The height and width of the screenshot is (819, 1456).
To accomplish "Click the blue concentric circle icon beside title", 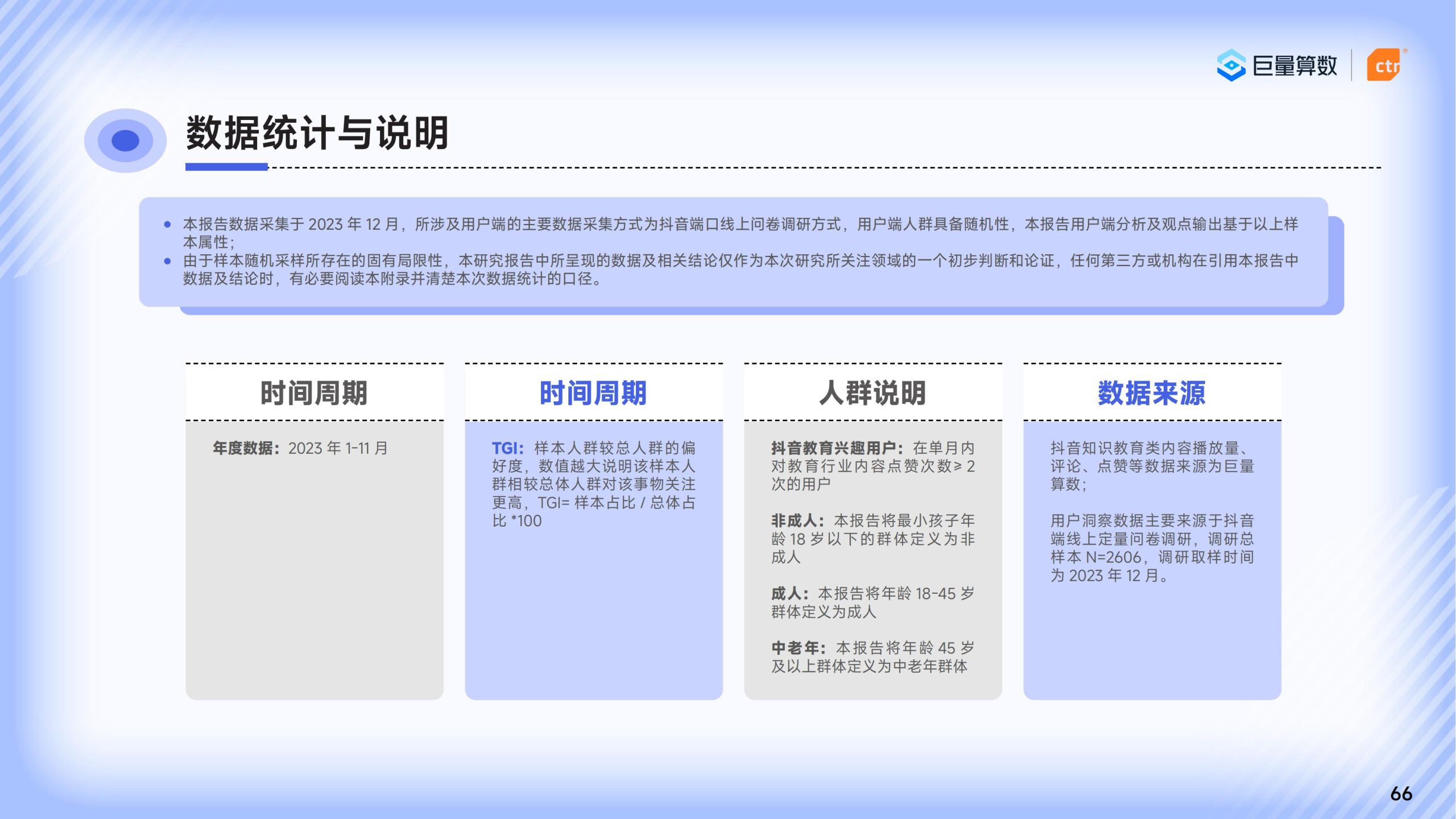I will click(x=125, y=140).
